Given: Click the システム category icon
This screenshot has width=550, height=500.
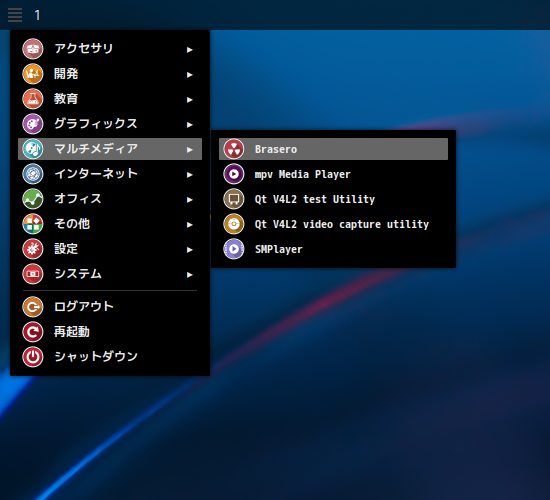Looking at the screenshot, I should coord(33,274).
